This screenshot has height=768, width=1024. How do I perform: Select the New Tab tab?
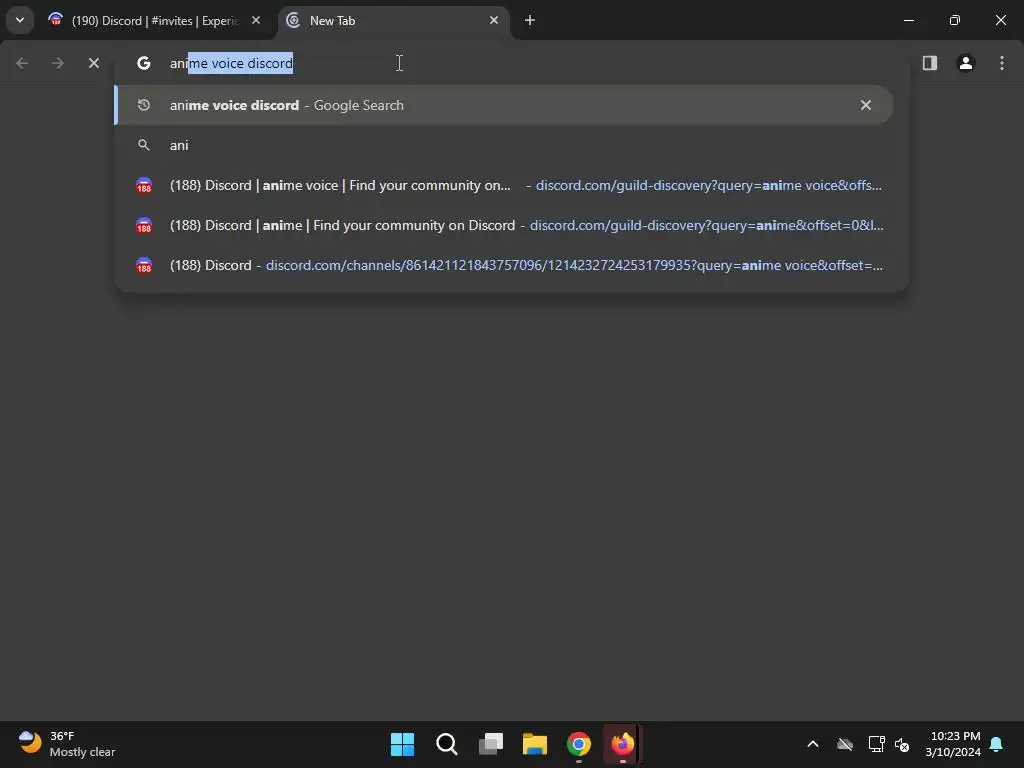(394, 20)
